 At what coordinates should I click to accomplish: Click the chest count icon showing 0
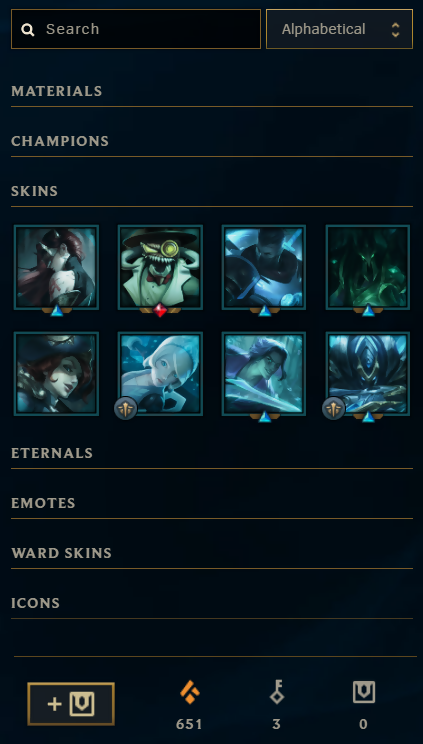(364, 692)
